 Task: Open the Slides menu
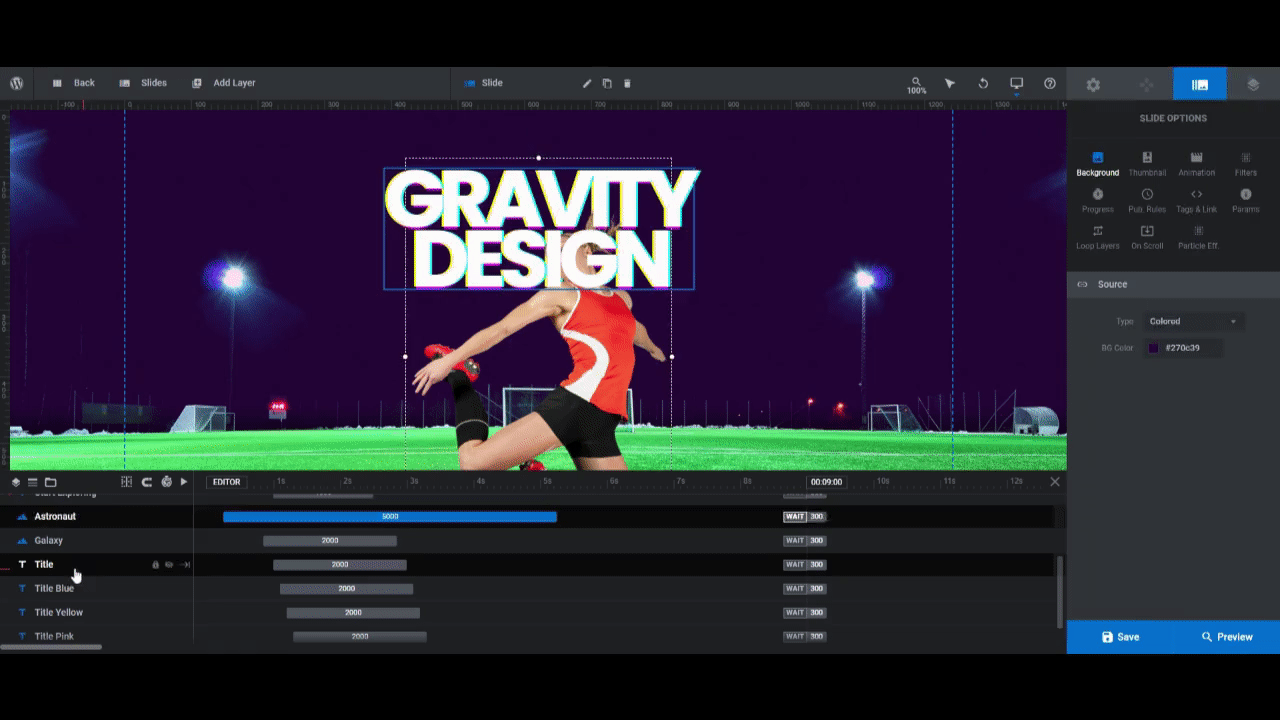pos(143,83)
